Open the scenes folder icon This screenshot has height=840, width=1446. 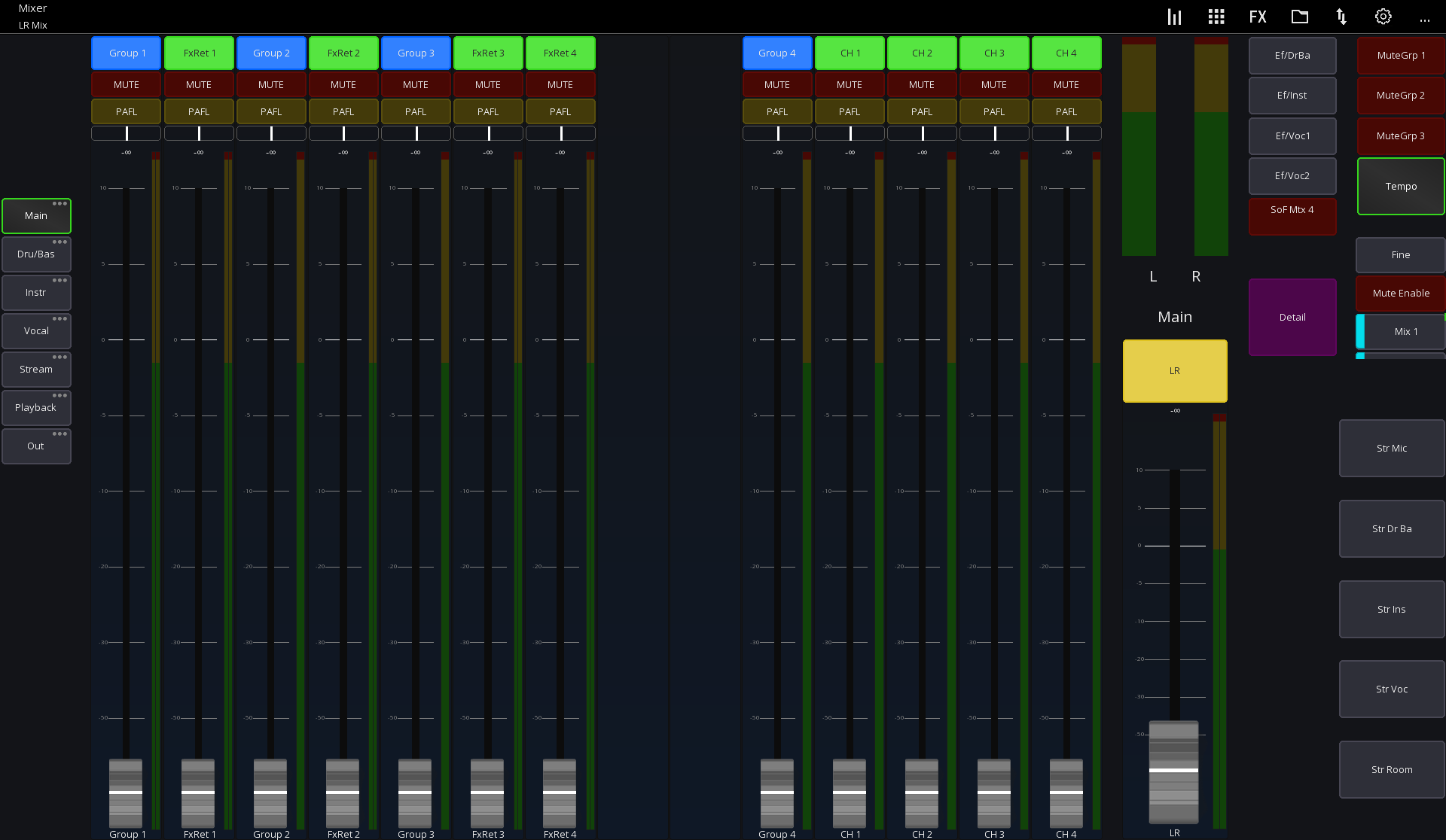[x=1299, y=16]
